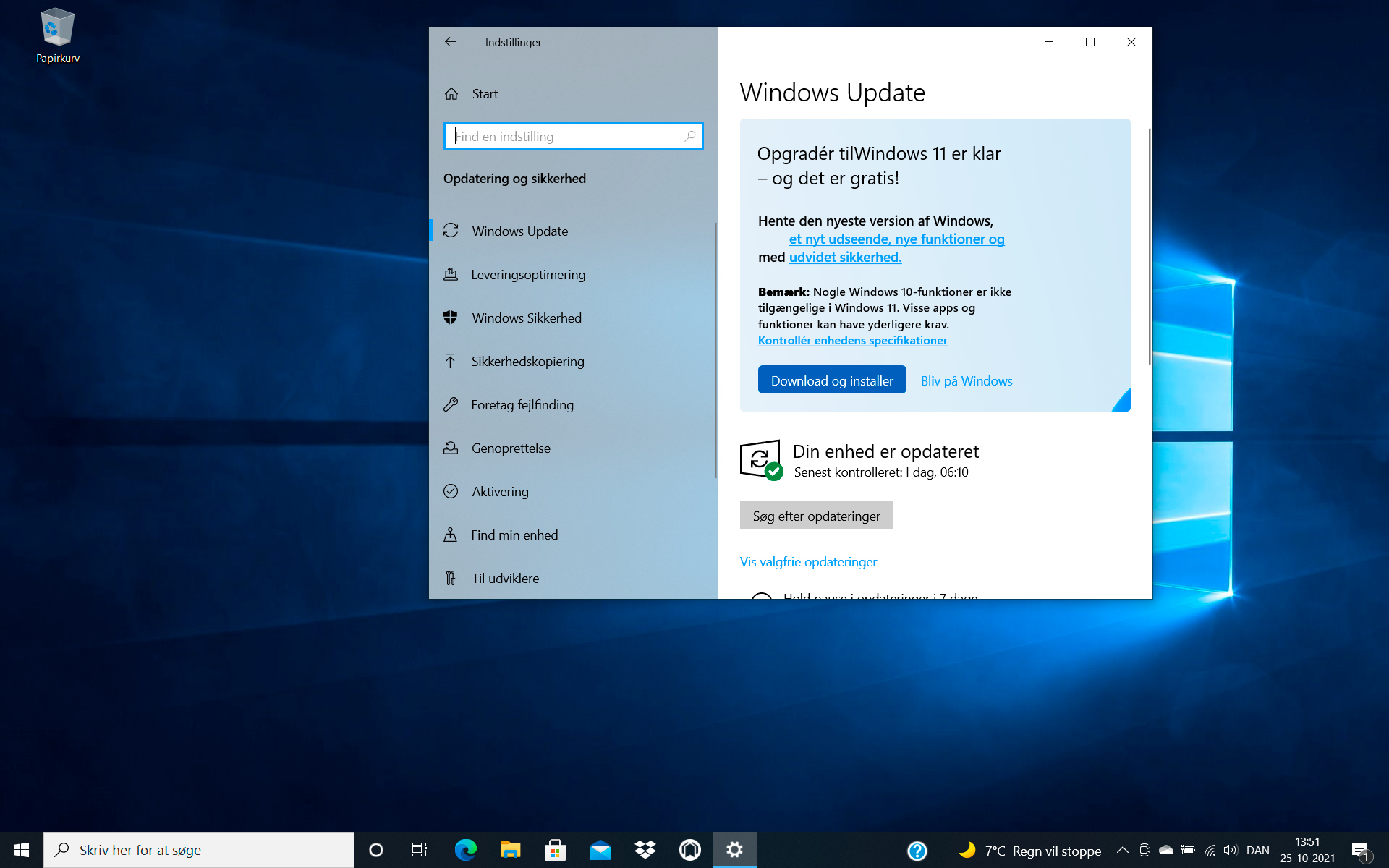Click the Foretag fejlfinding wrench icon
Image resolution: width=1389 pixels, height=868 pixels.
(451, 404)
